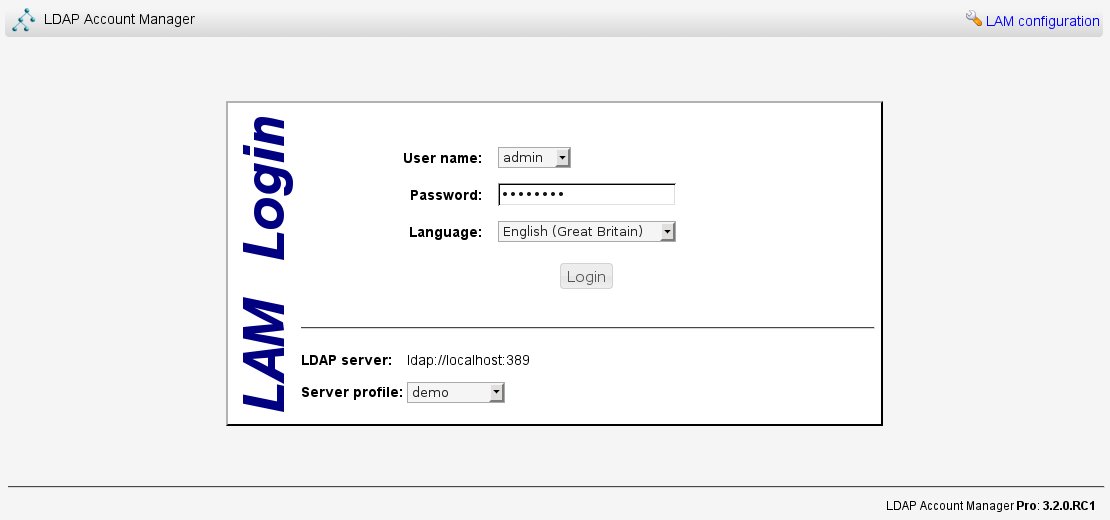Click the "User name:" label
Viewport: 1110px width, 520px height.
[442, 158]
